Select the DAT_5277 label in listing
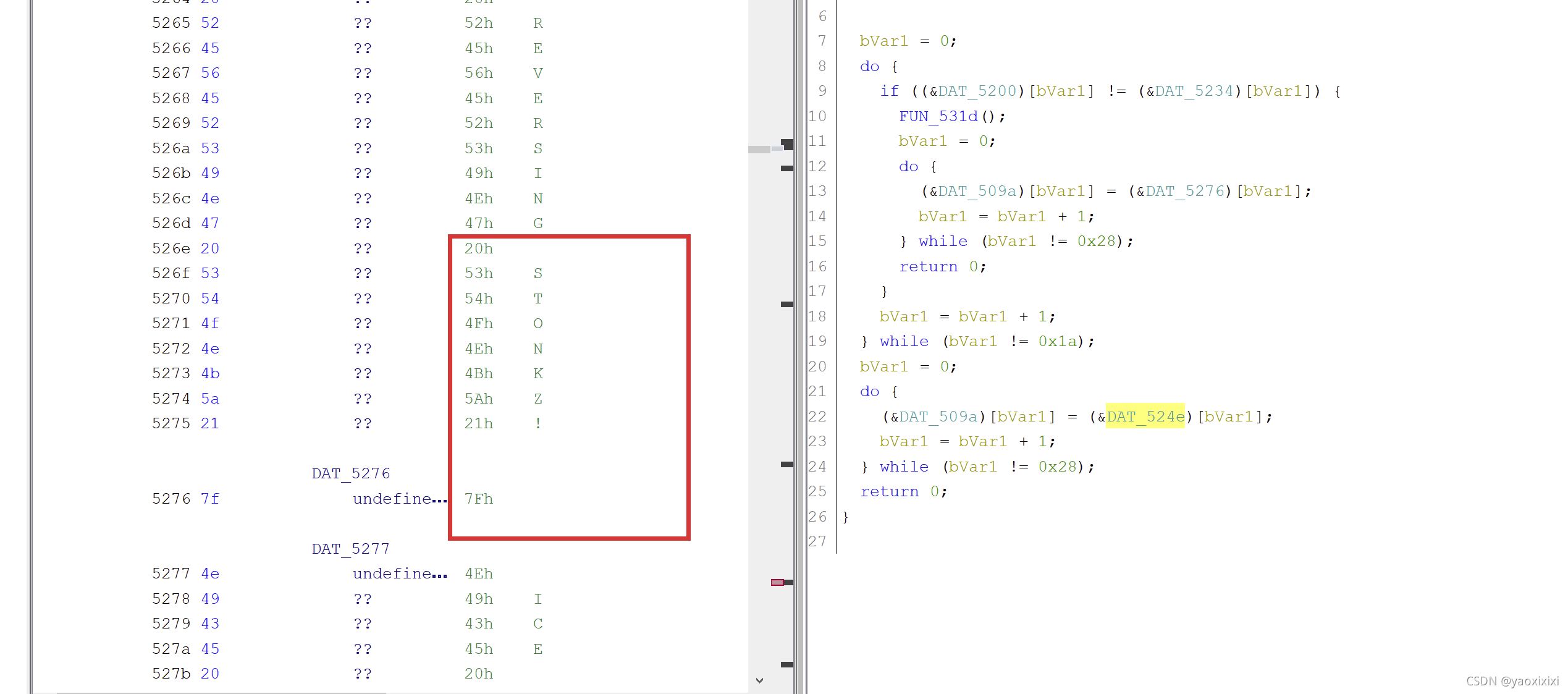This screenshot has width=1568, height=694. tap(350, 549)
